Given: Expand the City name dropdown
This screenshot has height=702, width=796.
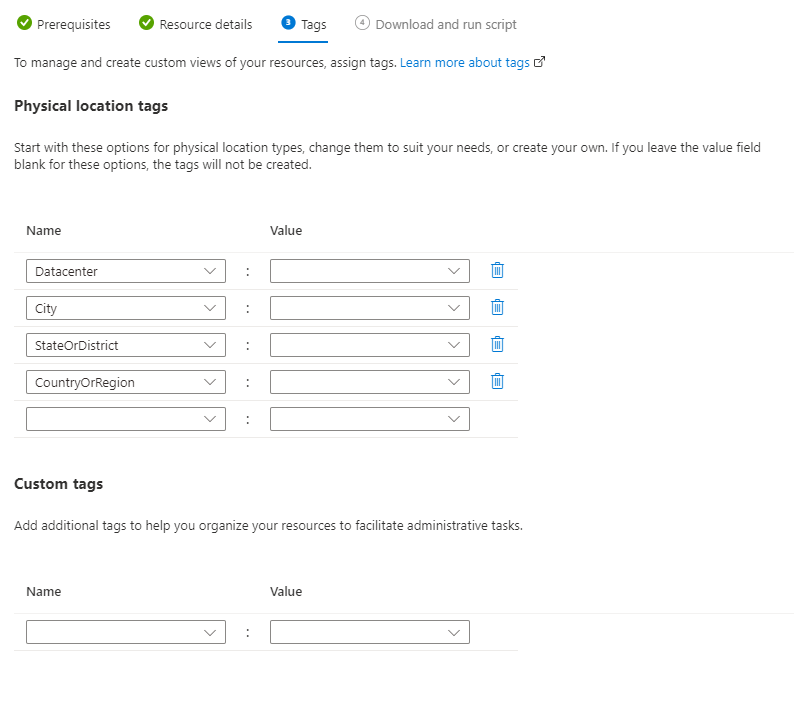Looking at the screenshot, I should (209, 308).
